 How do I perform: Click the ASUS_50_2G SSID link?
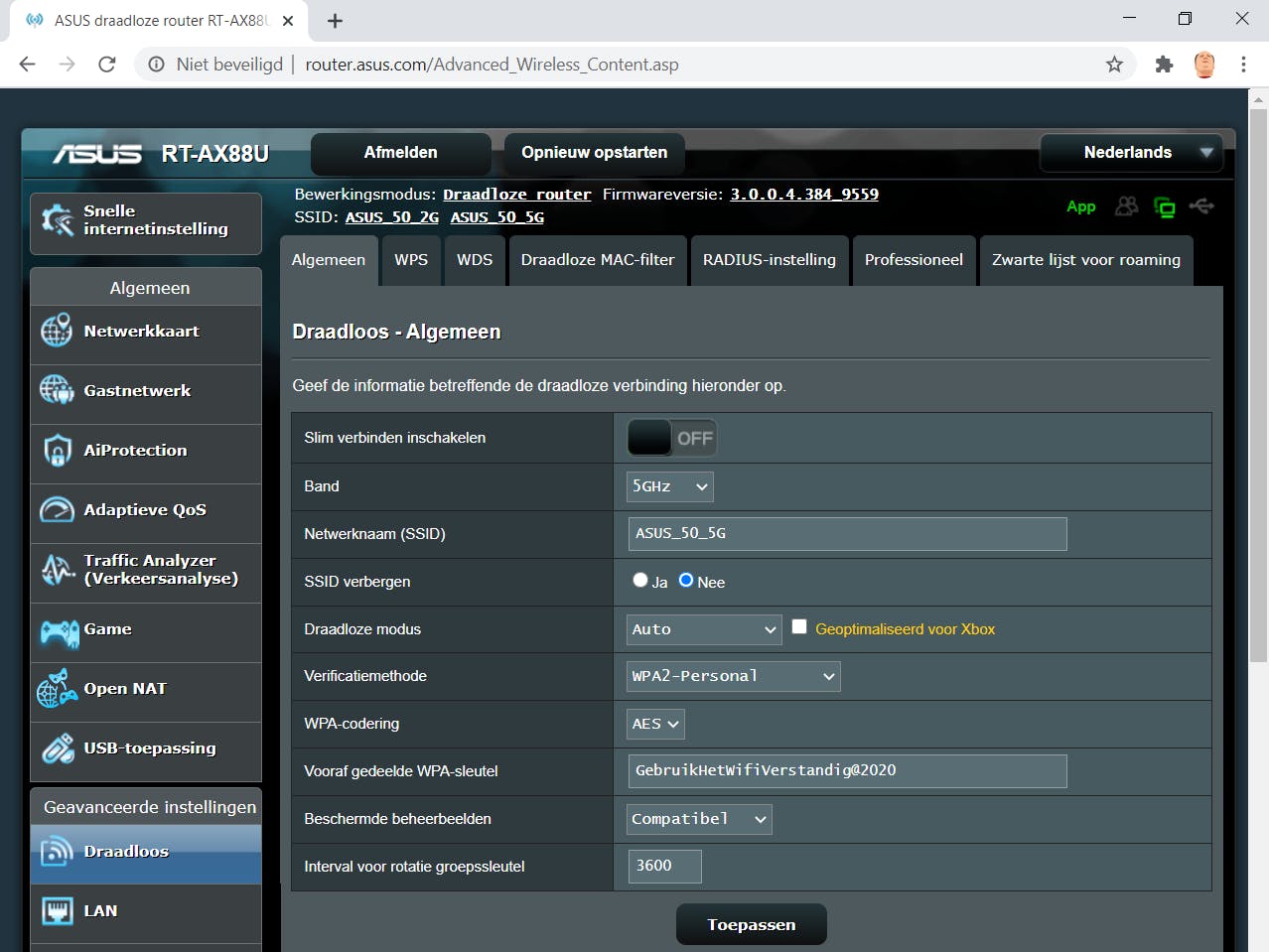[392, 217]
